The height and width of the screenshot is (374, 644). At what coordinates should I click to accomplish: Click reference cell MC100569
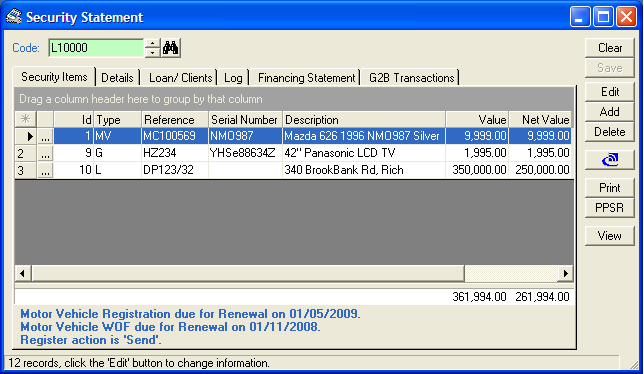175,136
